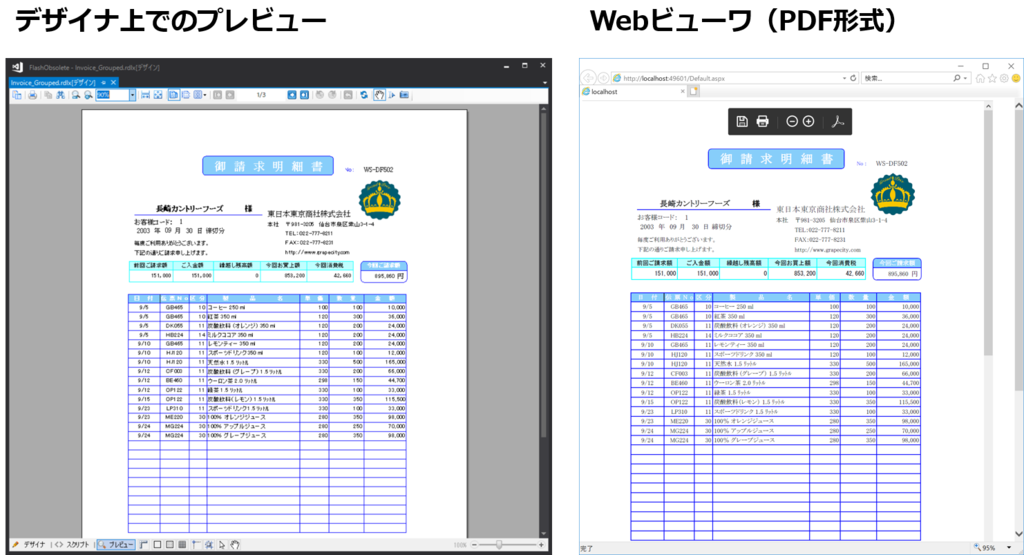Go to the next page in the preview

tap(292, 95)
